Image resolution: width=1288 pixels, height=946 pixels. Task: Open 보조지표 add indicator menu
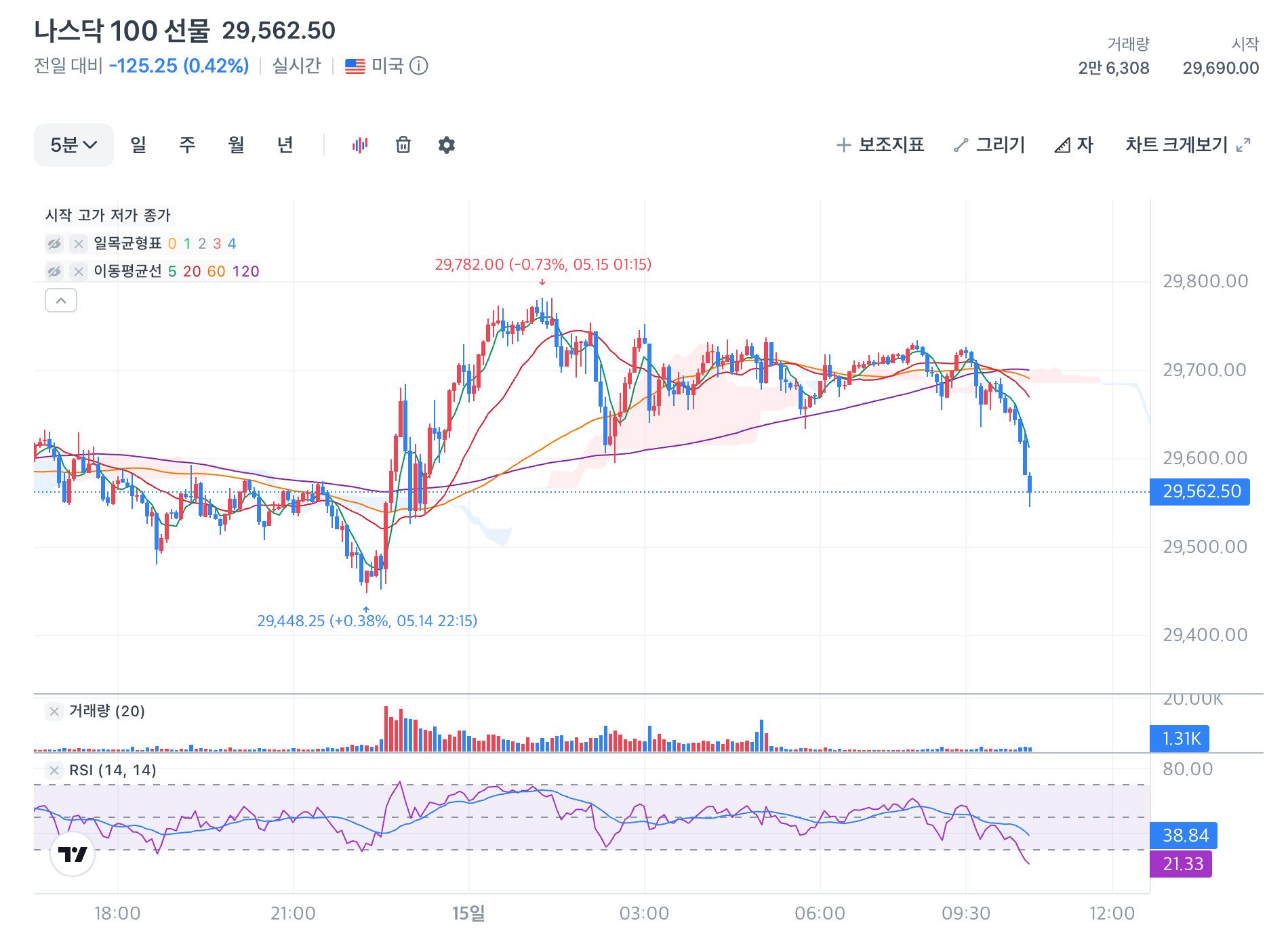pyautogui.click(x=880, y=145)
